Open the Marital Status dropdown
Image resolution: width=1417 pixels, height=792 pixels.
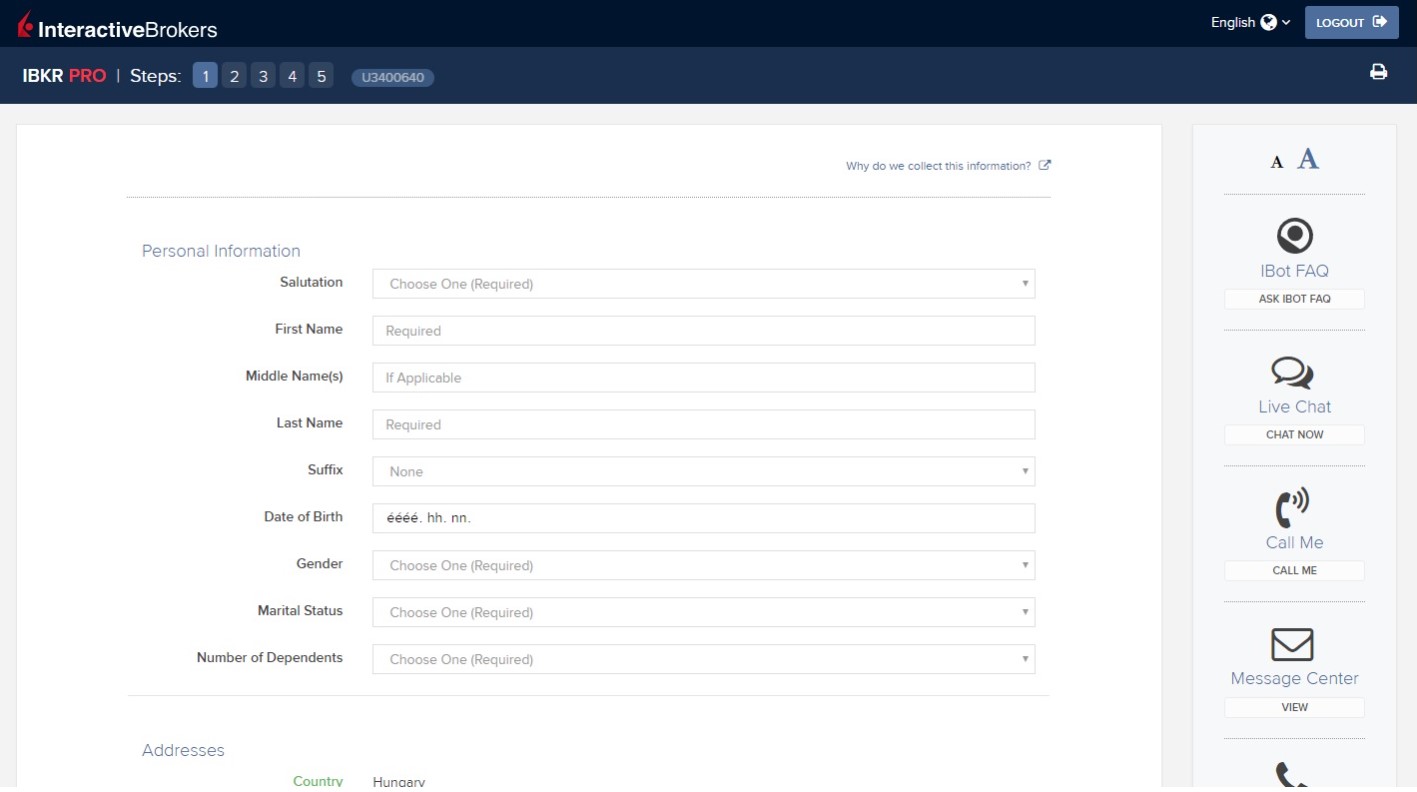click(703, 613)
